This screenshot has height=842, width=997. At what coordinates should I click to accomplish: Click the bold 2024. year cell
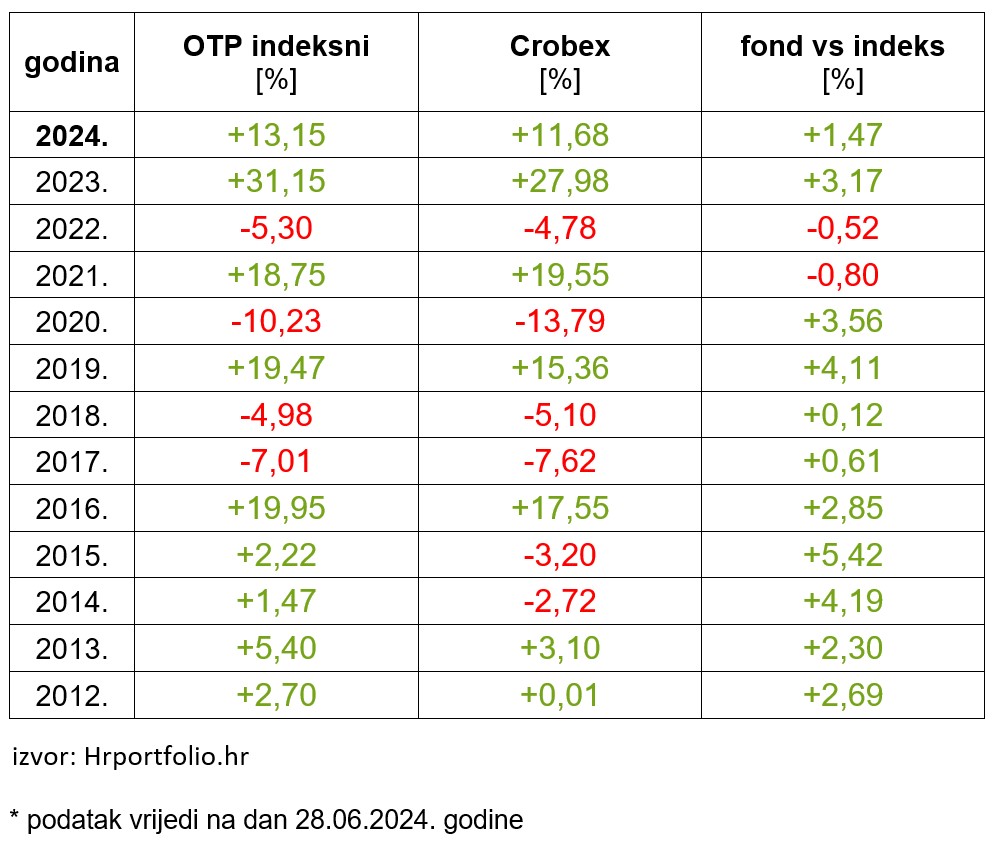click(x=71, y=135)
